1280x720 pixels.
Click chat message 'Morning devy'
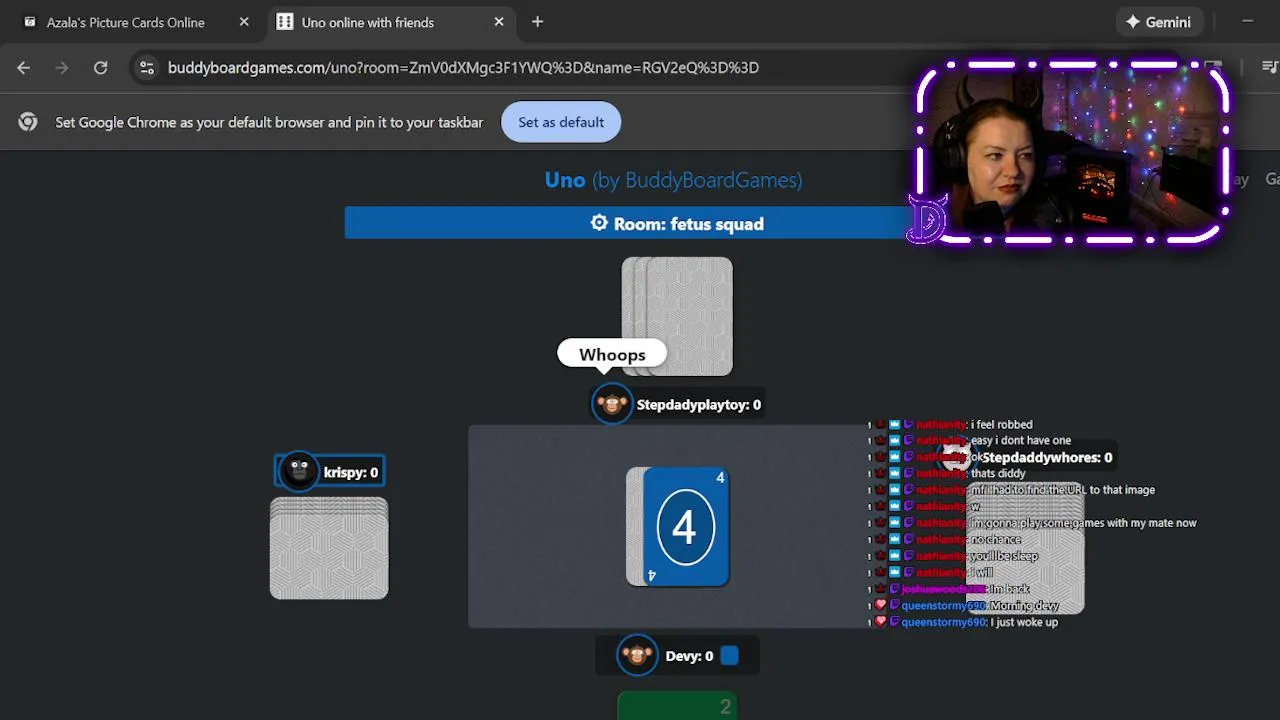(1024, 605)
